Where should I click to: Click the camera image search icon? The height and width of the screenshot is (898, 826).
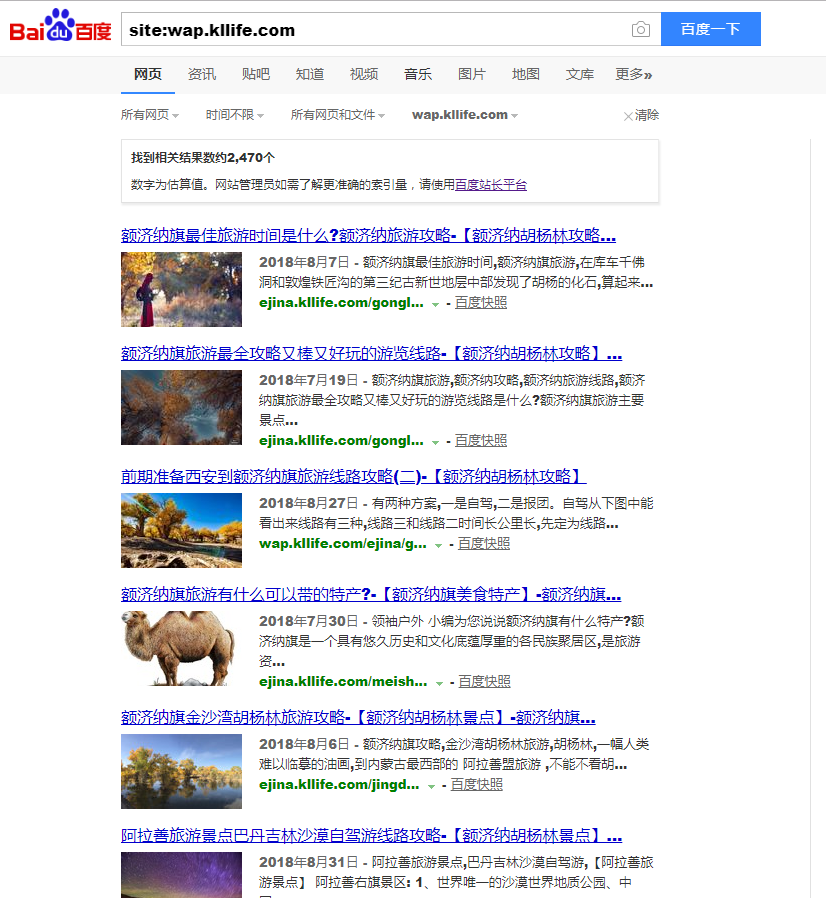pyautogui.click(x=641, y=30)
